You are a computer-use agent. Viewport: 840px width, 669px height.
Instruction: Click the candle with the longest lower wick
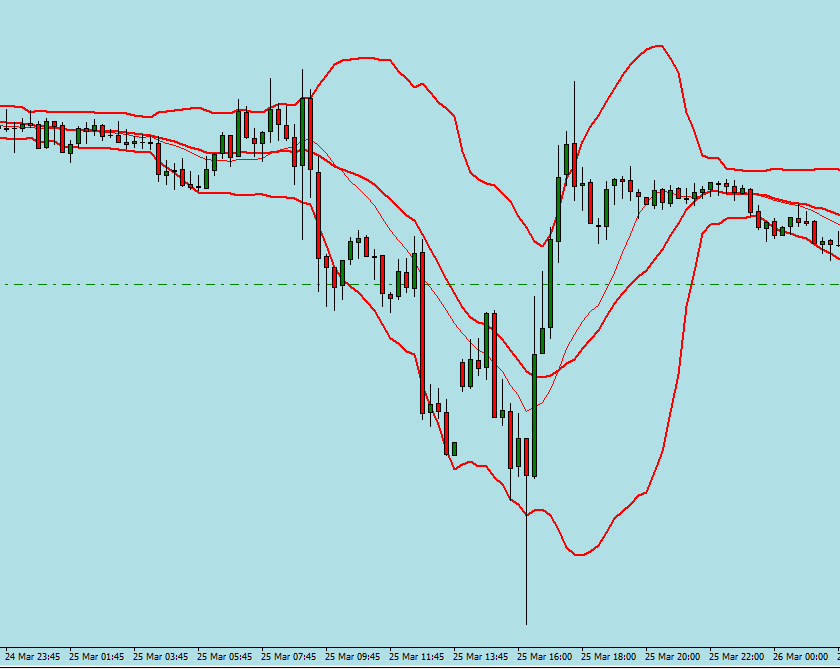(527, 457)
